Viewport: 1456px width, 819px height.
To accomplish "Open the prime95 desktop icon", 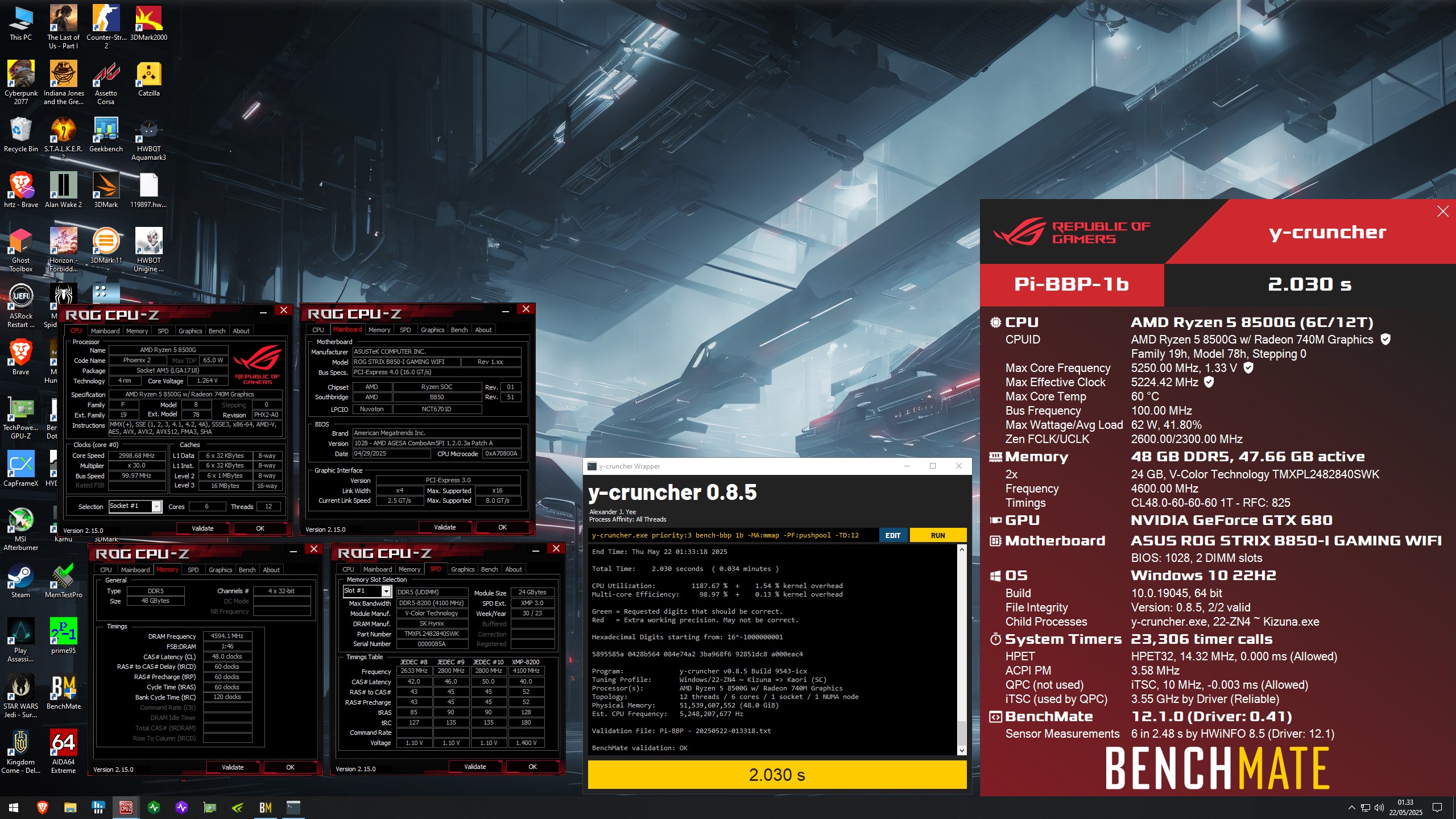I will click(x=63, y=636).
